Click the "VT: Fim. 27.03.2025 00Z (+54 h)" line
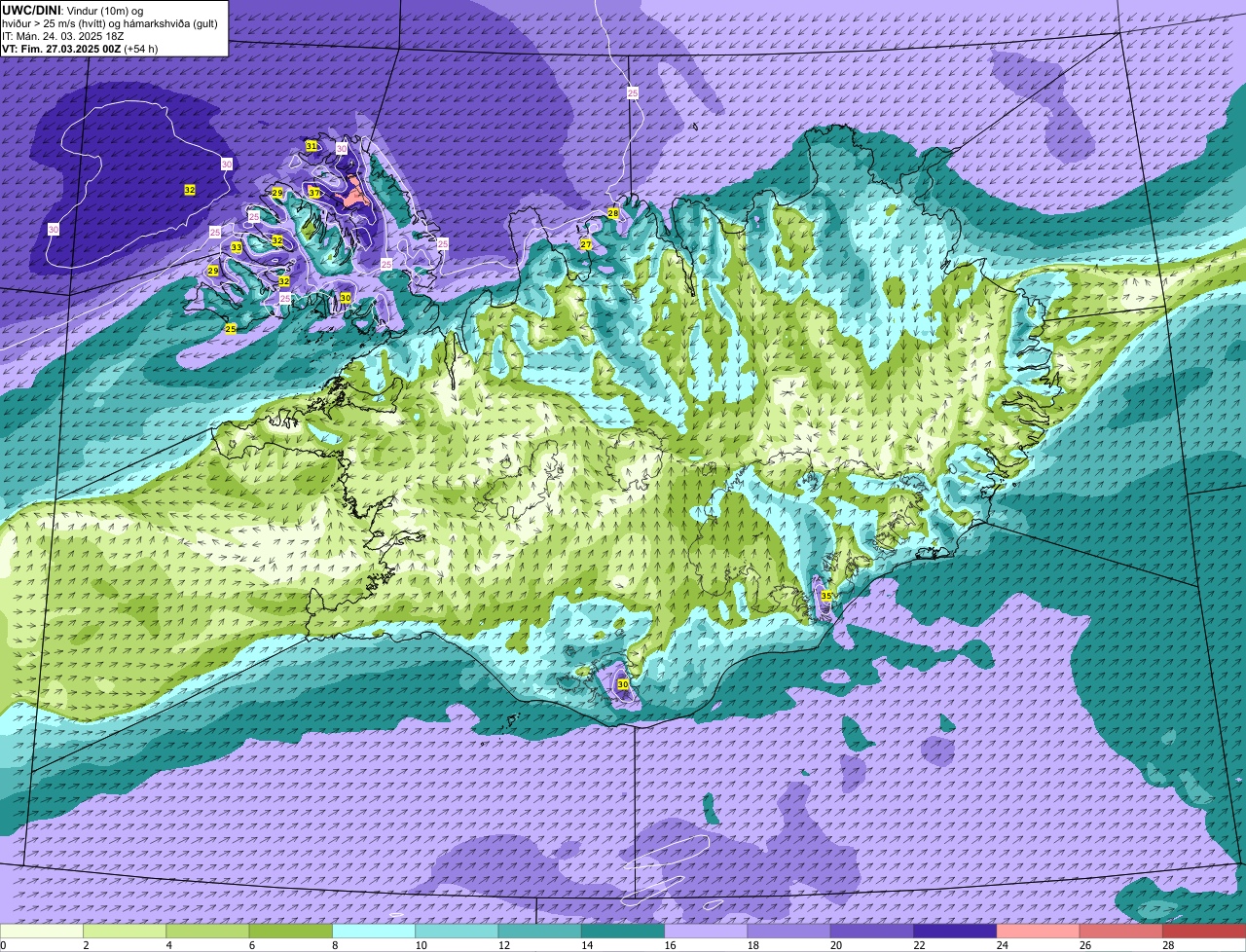 (x=80, y=49)
